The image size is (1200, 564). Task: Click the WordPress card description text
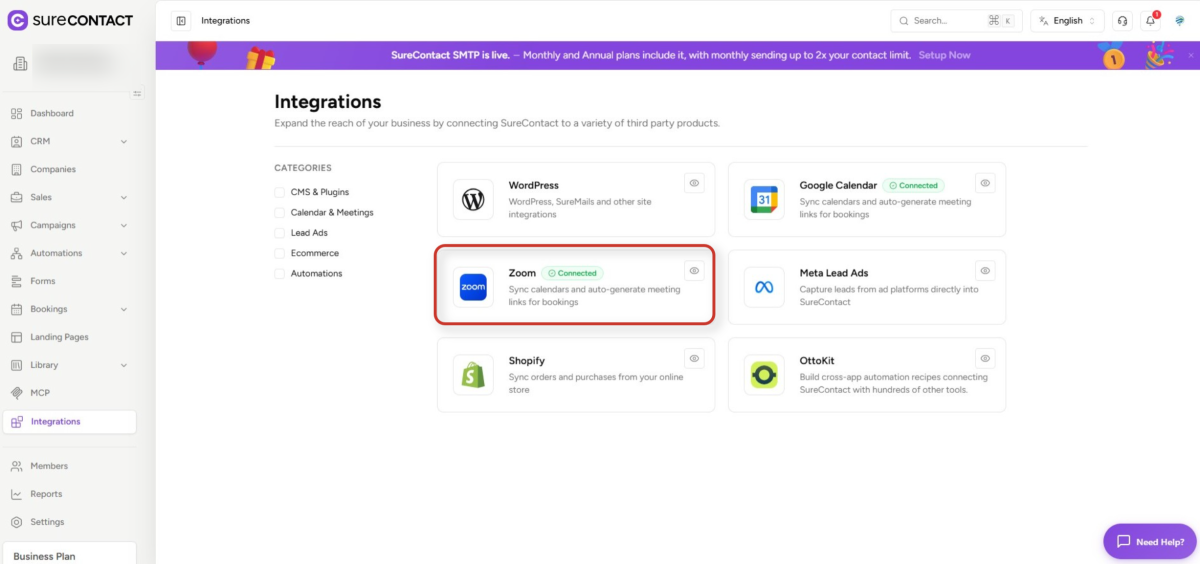pos(580,208)
